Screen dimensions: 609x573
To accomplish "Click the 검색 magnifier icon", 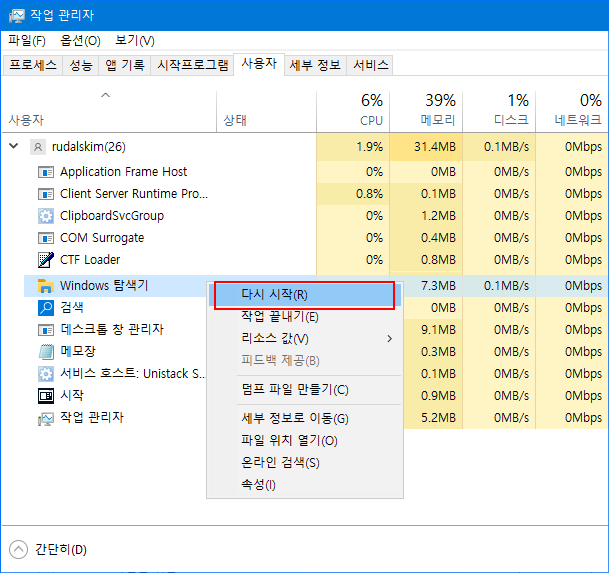I will click(46, 308).
